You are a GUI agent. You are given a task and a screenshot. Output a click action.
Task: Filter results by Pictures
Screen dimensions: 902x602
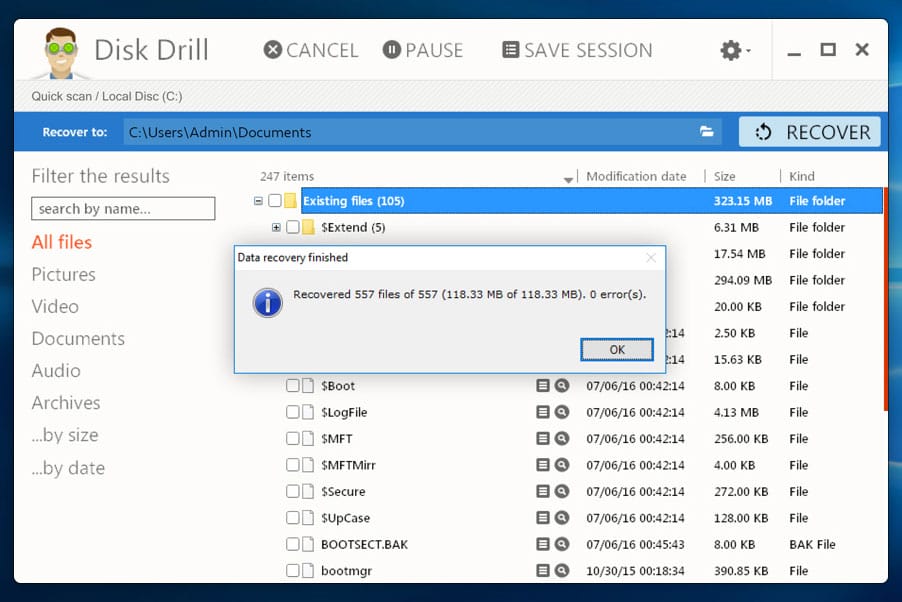click(63, 274)
